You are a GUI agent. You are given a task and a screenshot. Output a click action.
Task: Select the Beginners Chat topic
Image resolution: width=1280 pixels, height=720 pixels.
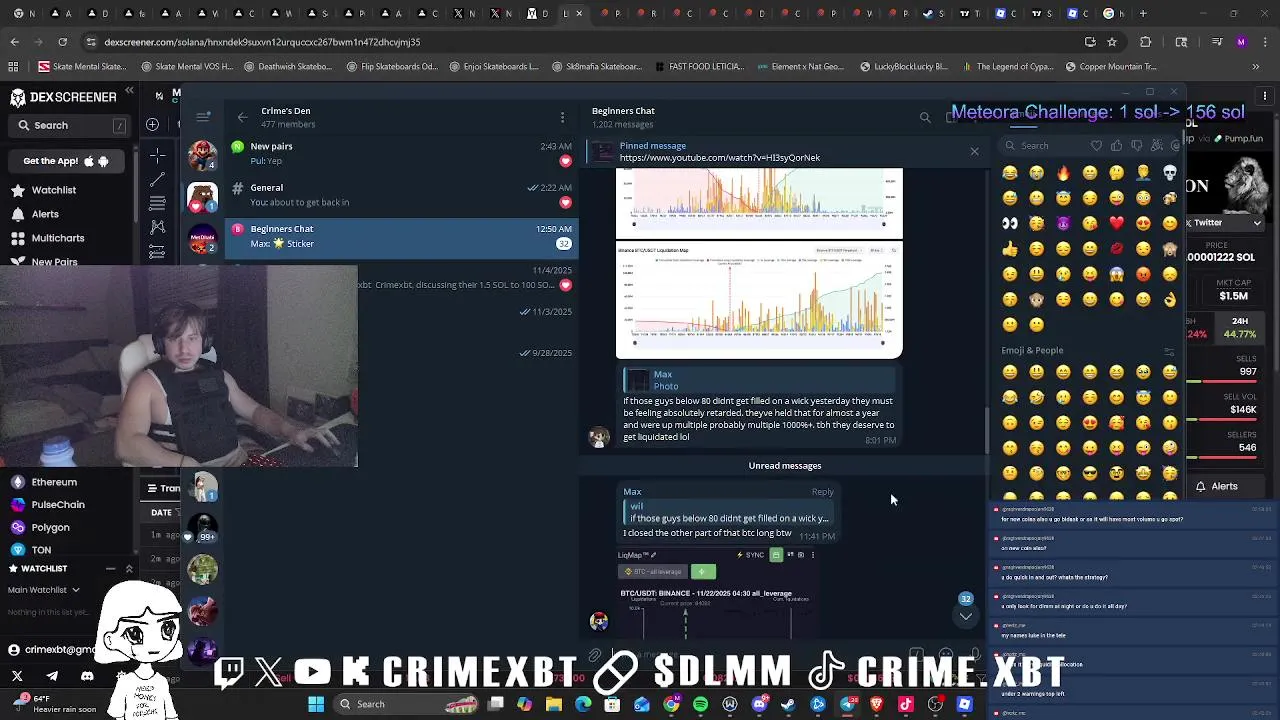pyautogui.click(x=402, y=236)
